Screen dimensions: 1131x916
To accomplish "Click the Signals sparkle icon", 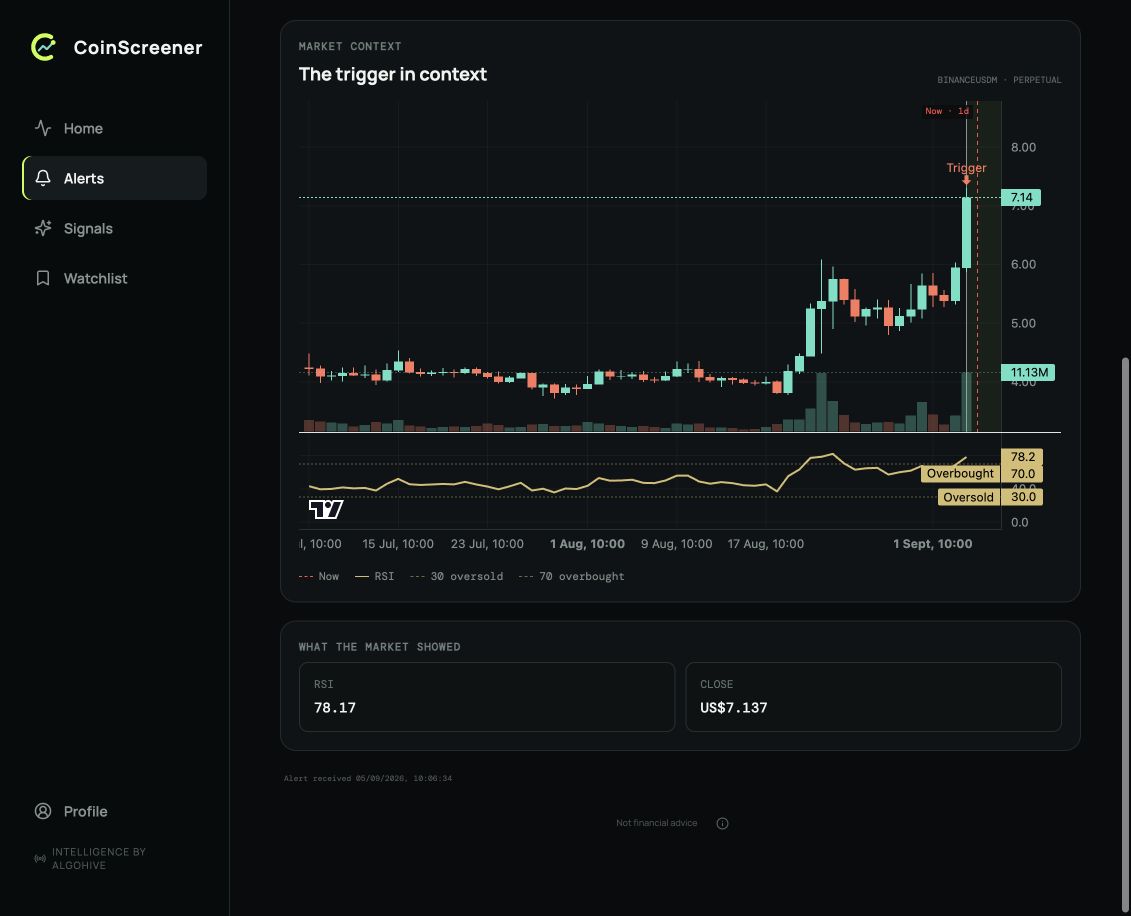I will click(x=43, y=228).
